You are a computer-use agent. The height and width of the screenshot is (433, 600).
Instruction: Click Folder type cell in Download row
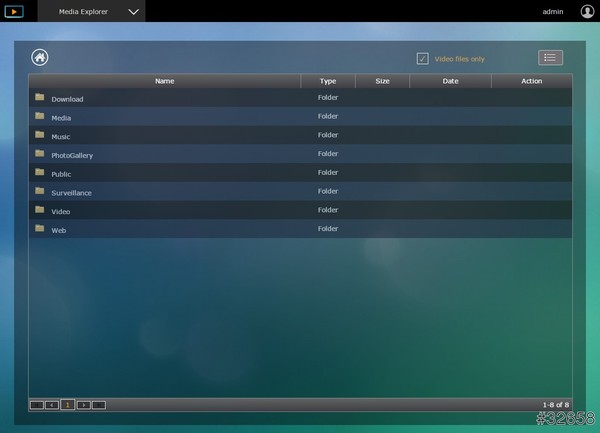click(x=328, y=98)
